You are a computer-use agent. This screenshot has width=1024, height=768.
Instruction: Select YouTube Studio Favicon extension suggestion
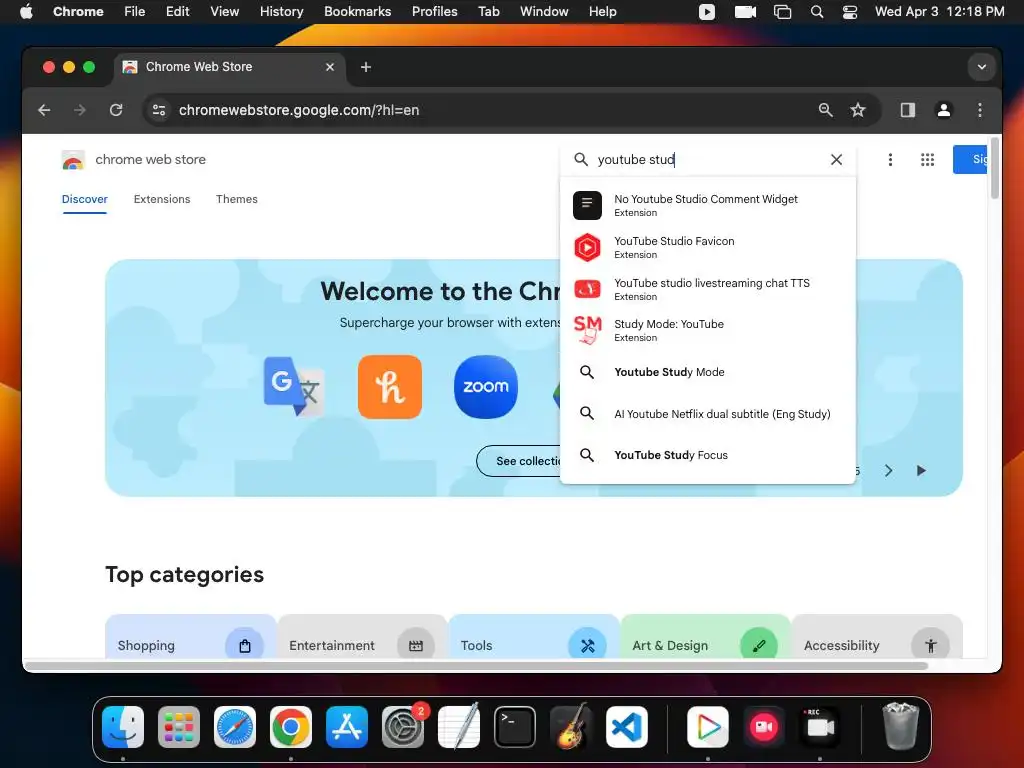point(708,248)
